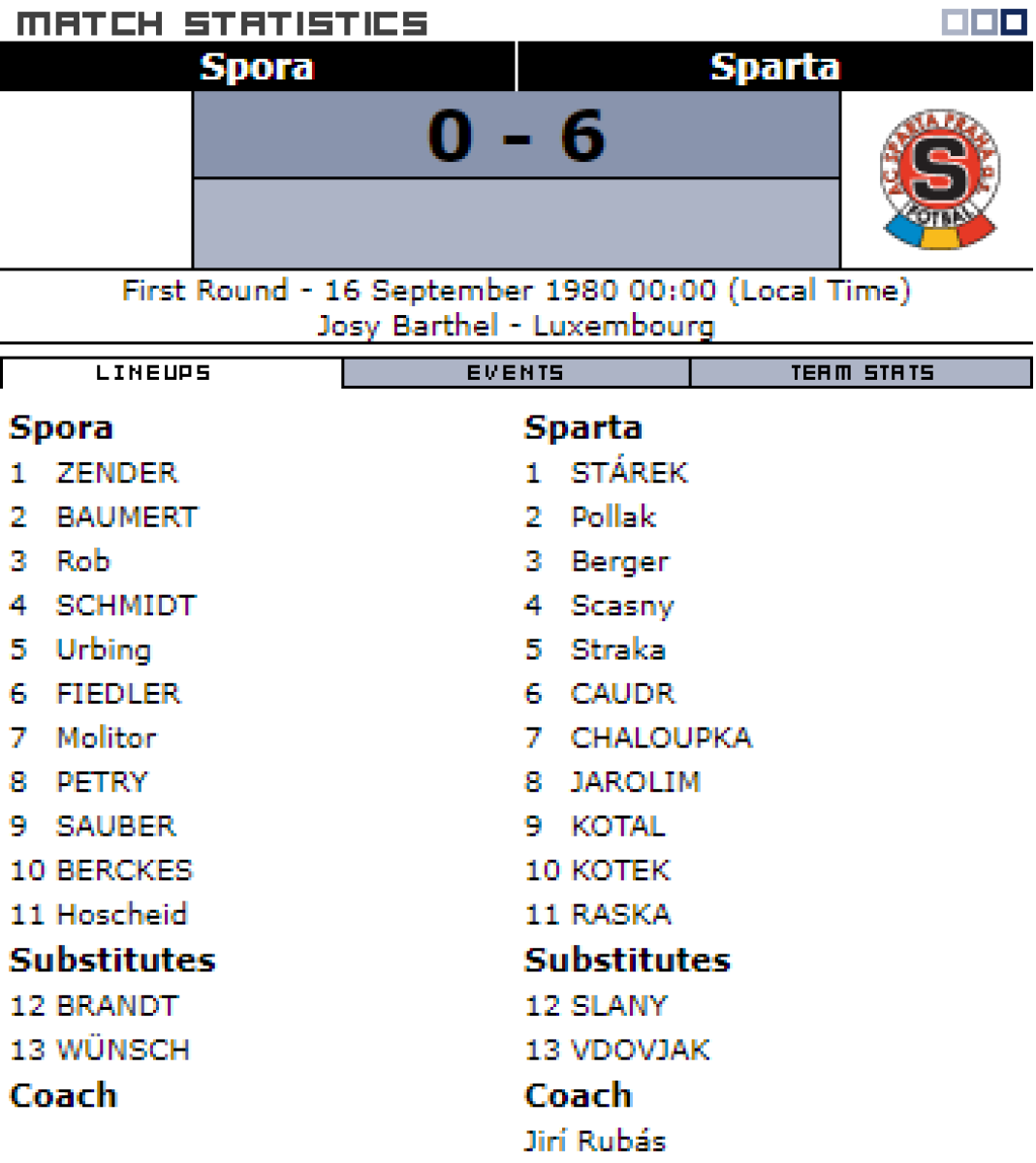Open coach Jirí Rubás's page
Image resolution: width=1036 pixels, height=1163 pixels.
click(595, 1141)
